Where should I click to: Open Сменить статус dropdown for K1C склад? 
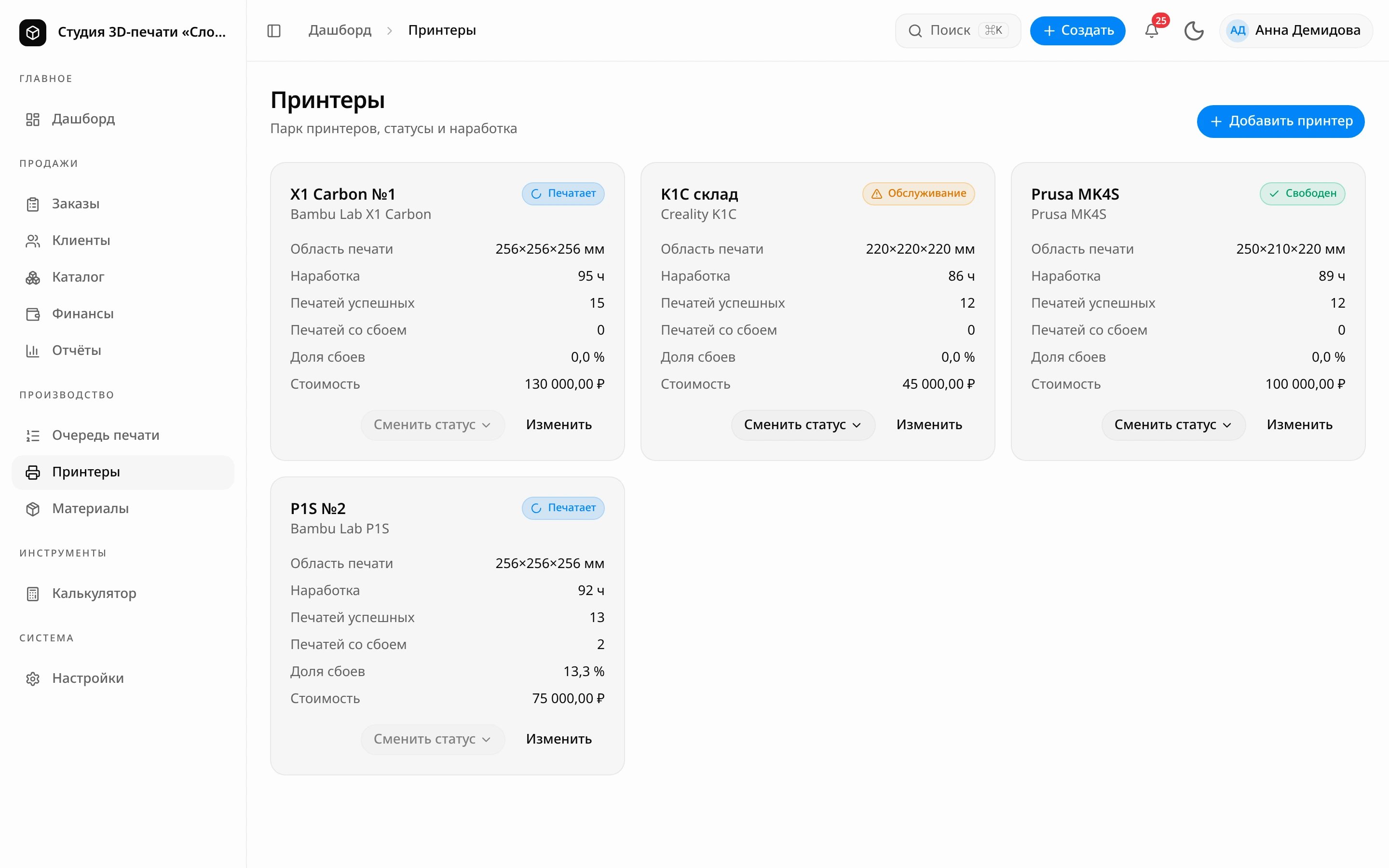803,425
